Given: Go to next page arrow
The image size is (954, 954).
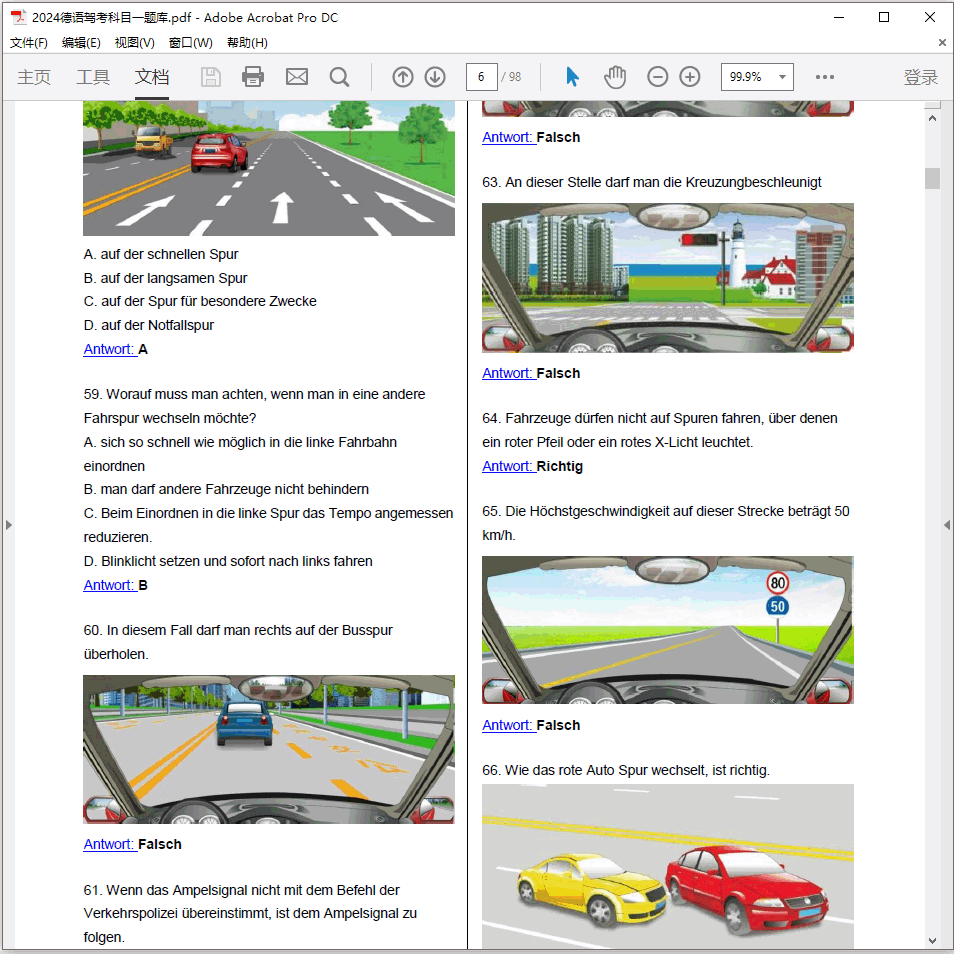Looking at the screenshot, I should point(435,77).
